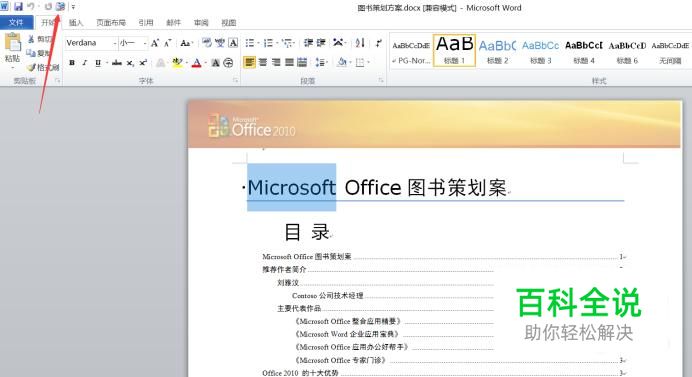692x377 pixels.
Task: Open the Paste options arrow under 粘贴
Action: click(12, 67)
